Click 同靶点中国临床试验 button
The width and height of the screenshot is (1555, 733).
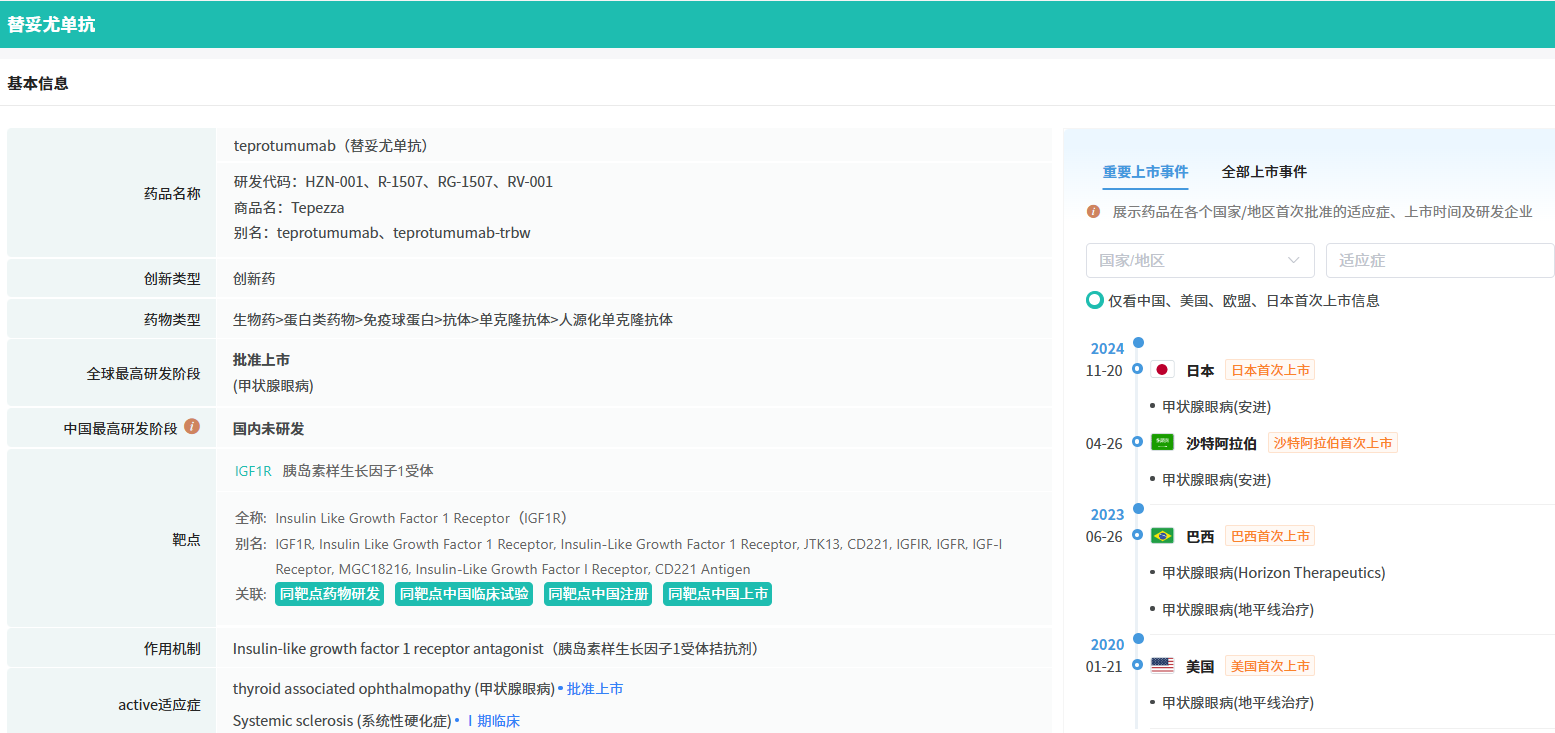coord(464,594)
